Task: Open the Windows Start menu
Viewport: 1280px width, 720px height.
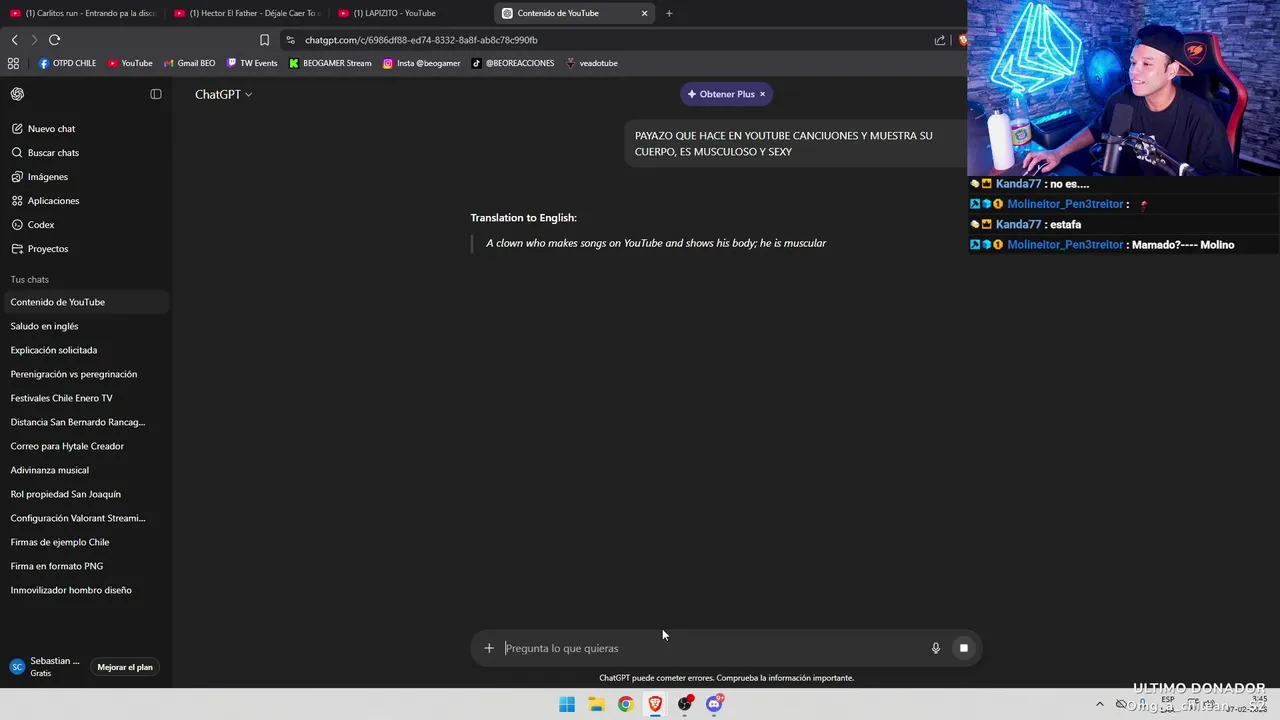Action: [x=567, y=704]
